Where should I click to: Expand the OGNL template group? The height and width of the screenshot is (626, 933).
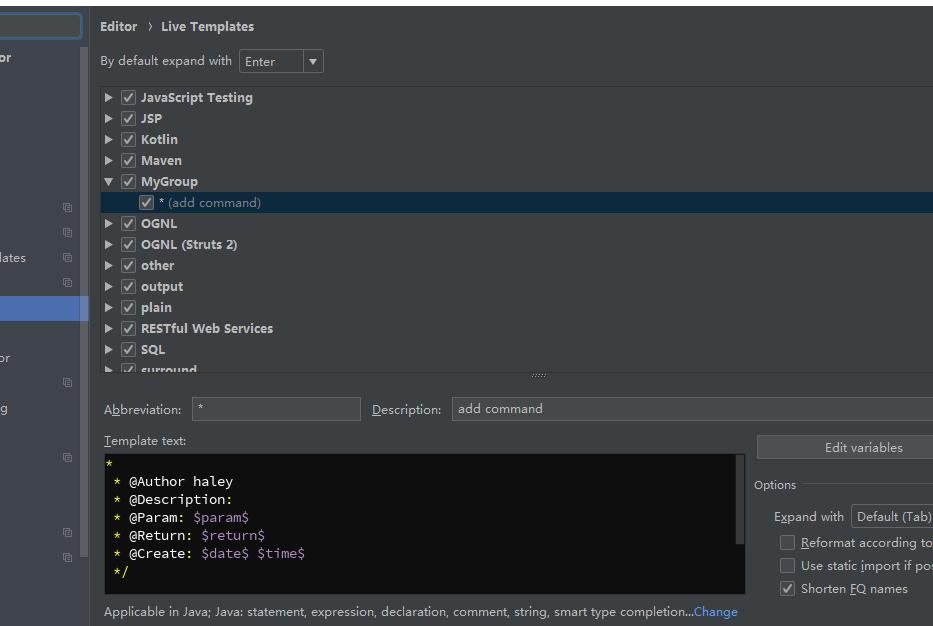coord(108,224)
